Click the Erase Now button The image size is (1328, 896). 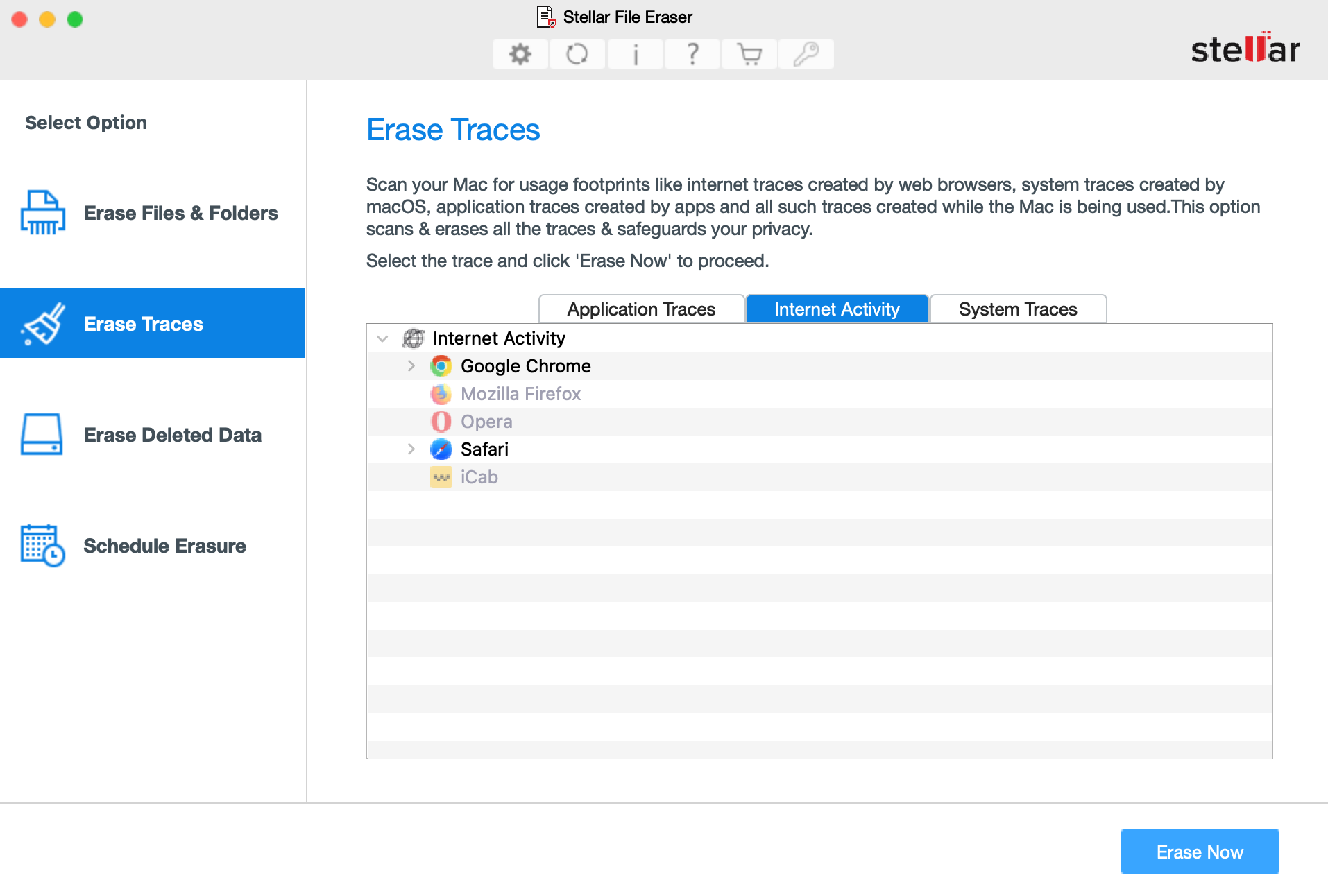click(1200, 852)
